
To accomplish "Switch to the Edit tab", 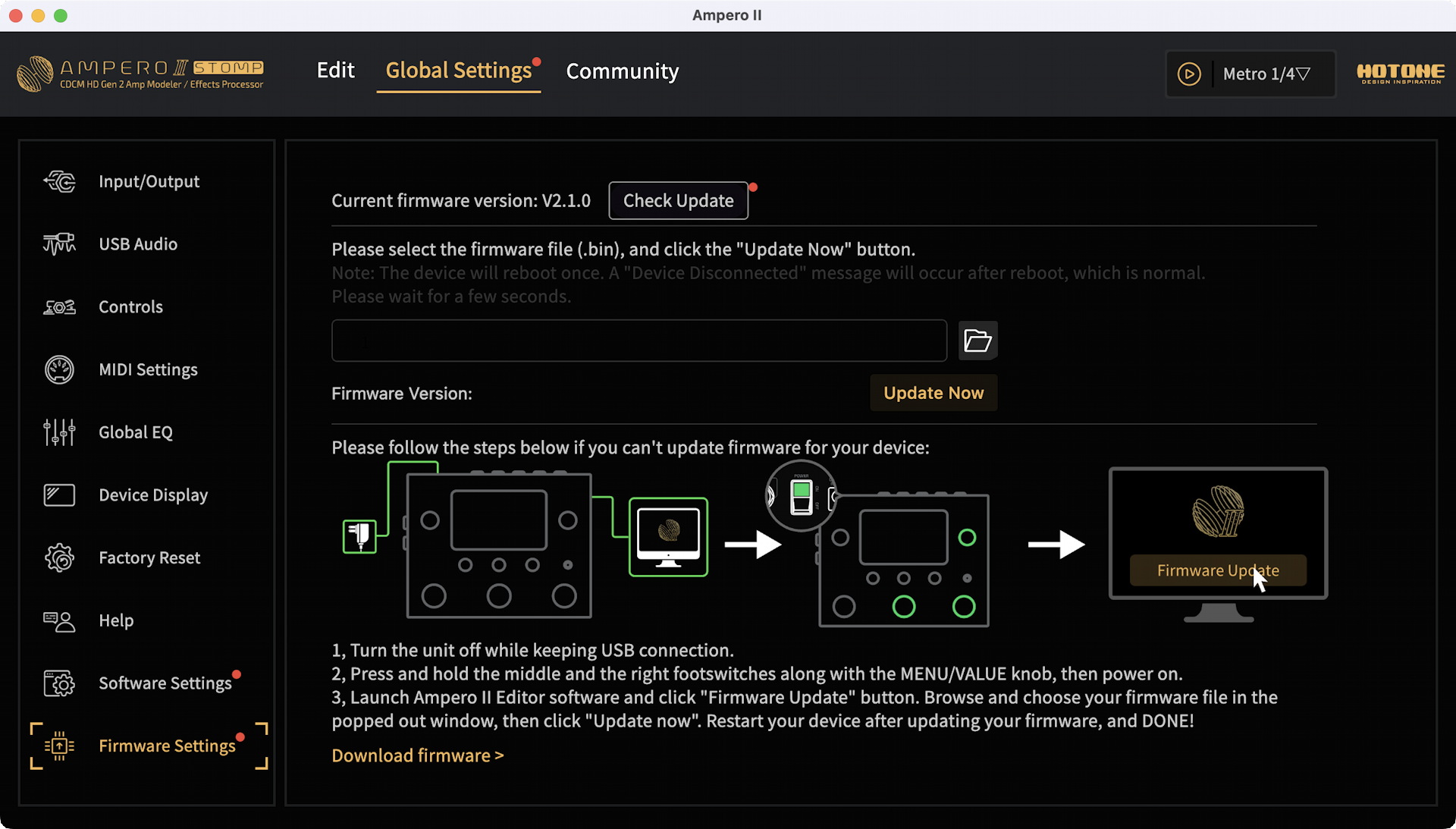I will (x=335, y=71).
